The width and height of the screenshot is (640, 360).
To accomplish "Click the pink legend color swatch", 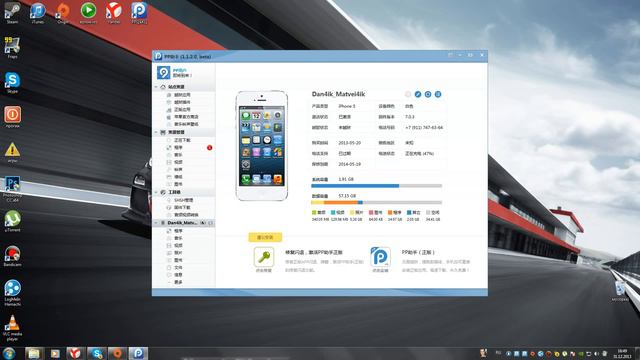I will tap(371, 212).
